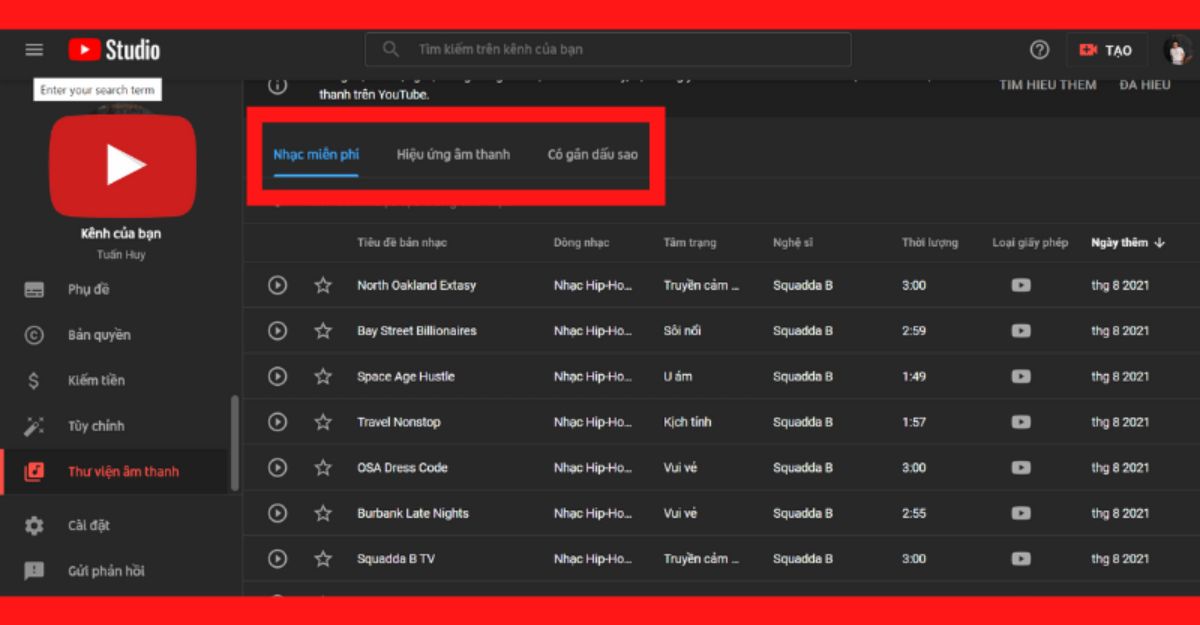The width and height of the screenshot is (1200, 625).
Task: Click the Tiêu đề bản nhạc column header
Action: pyautogui.click(x=402, y=243)
